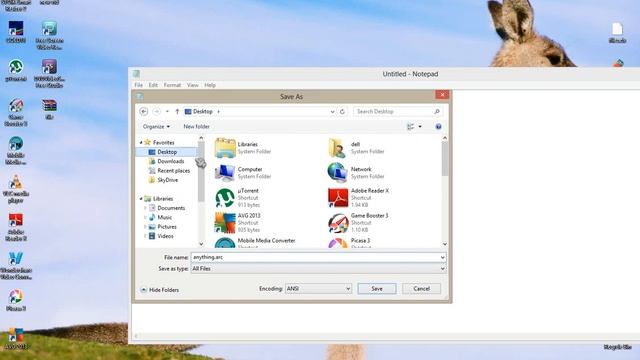This screenshot has height=360, width=640.
Task: Select the Libraries system folder icon
Action: [x=225, y=148]
